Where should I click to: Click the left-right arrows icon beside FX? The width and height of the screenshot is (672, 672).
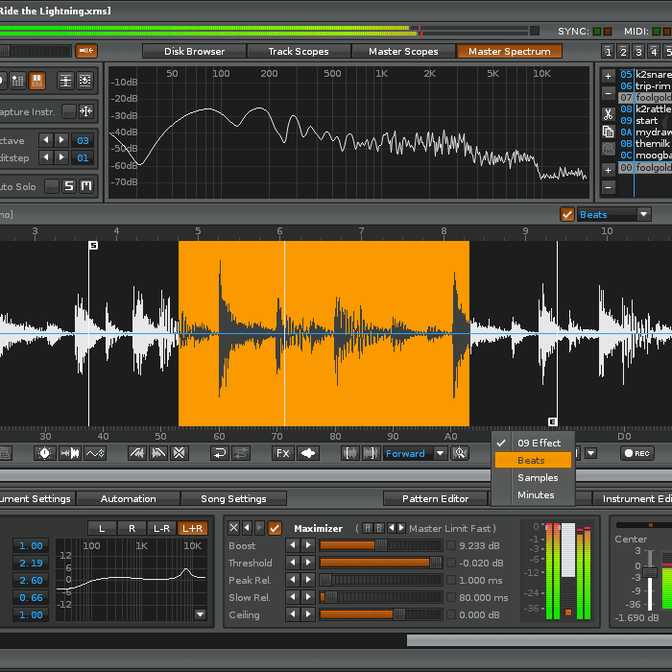point(308,453)
